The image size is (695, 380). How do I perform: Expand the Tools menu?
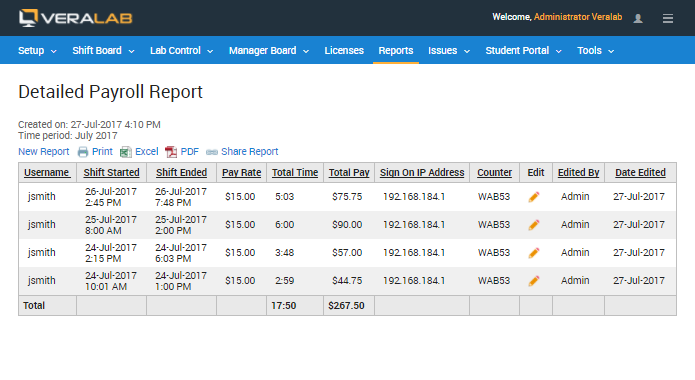[x=595, y=51]
